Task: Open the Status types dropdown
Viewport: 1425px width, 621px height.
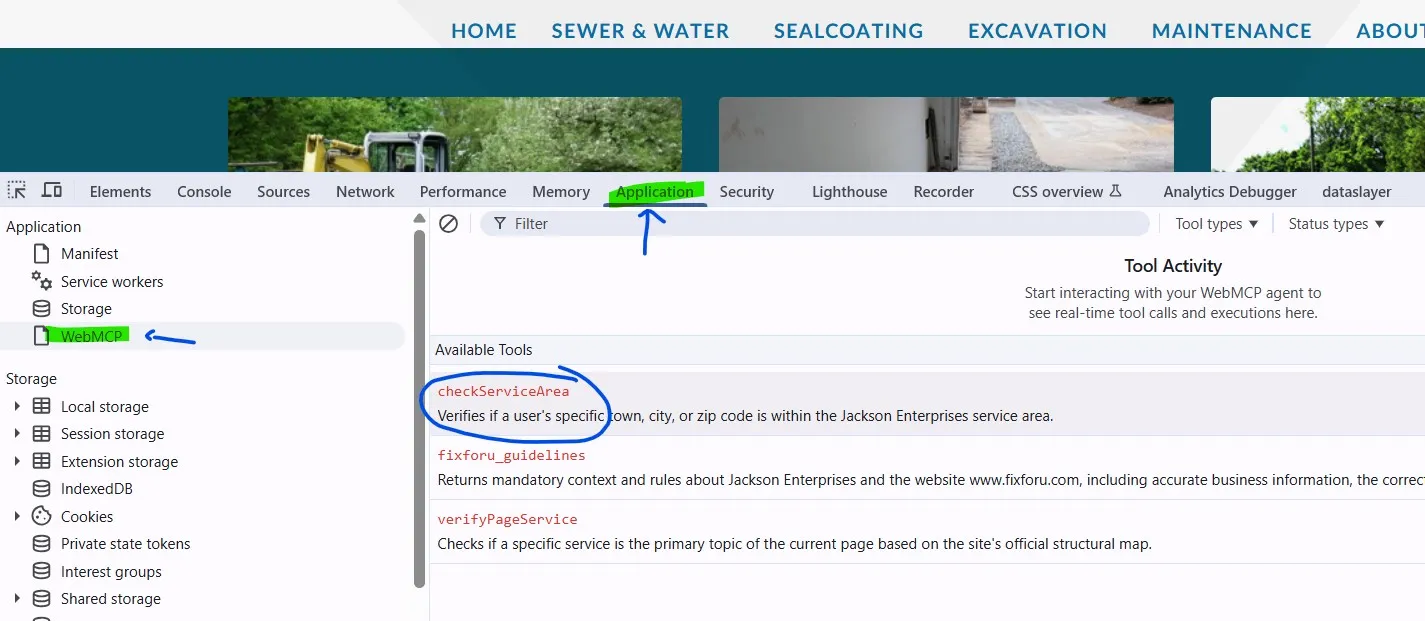Action: [x=1336, y=224]
